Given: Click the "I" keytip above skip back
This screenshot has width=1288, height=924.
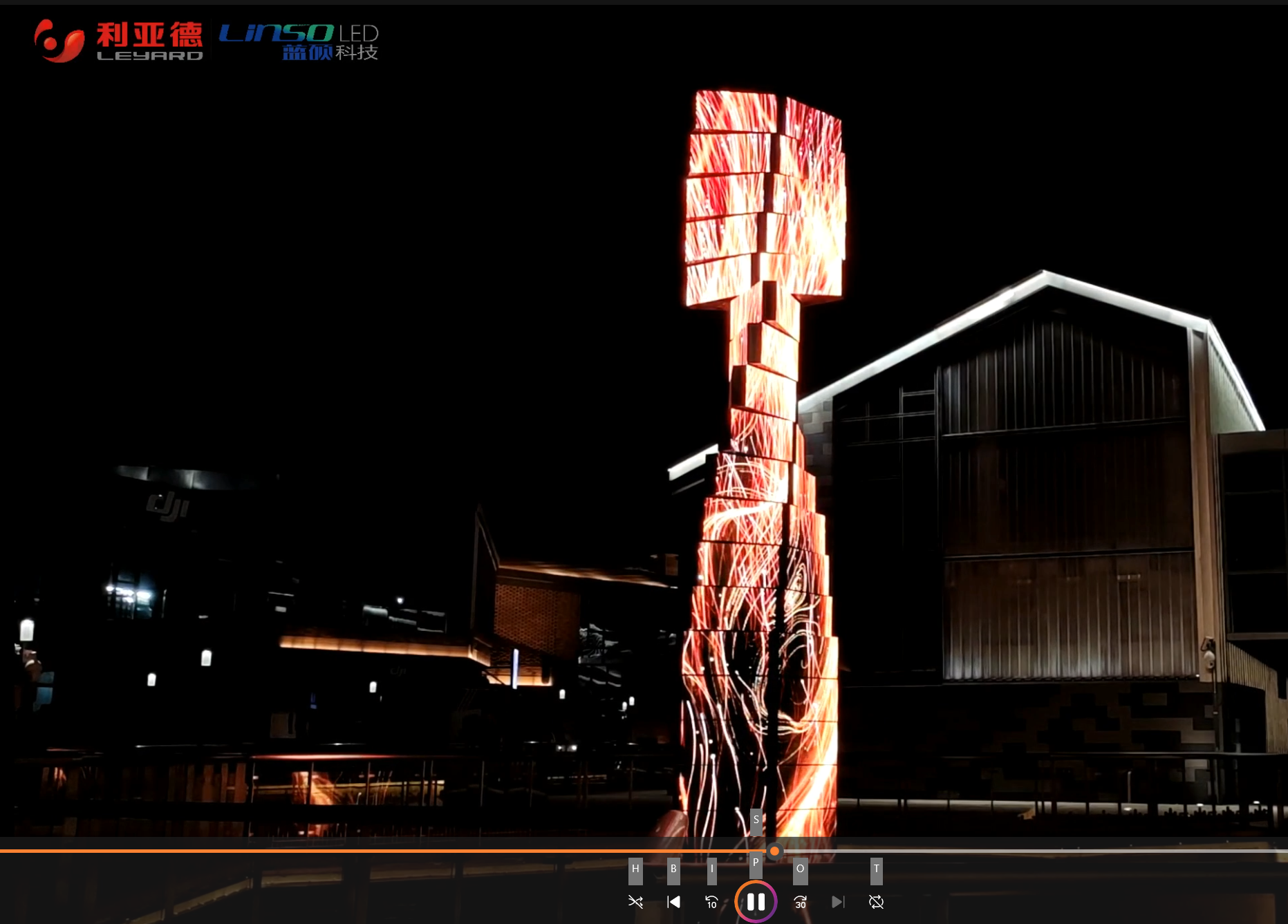Looking at the screenshot, I should pos(711,869).
